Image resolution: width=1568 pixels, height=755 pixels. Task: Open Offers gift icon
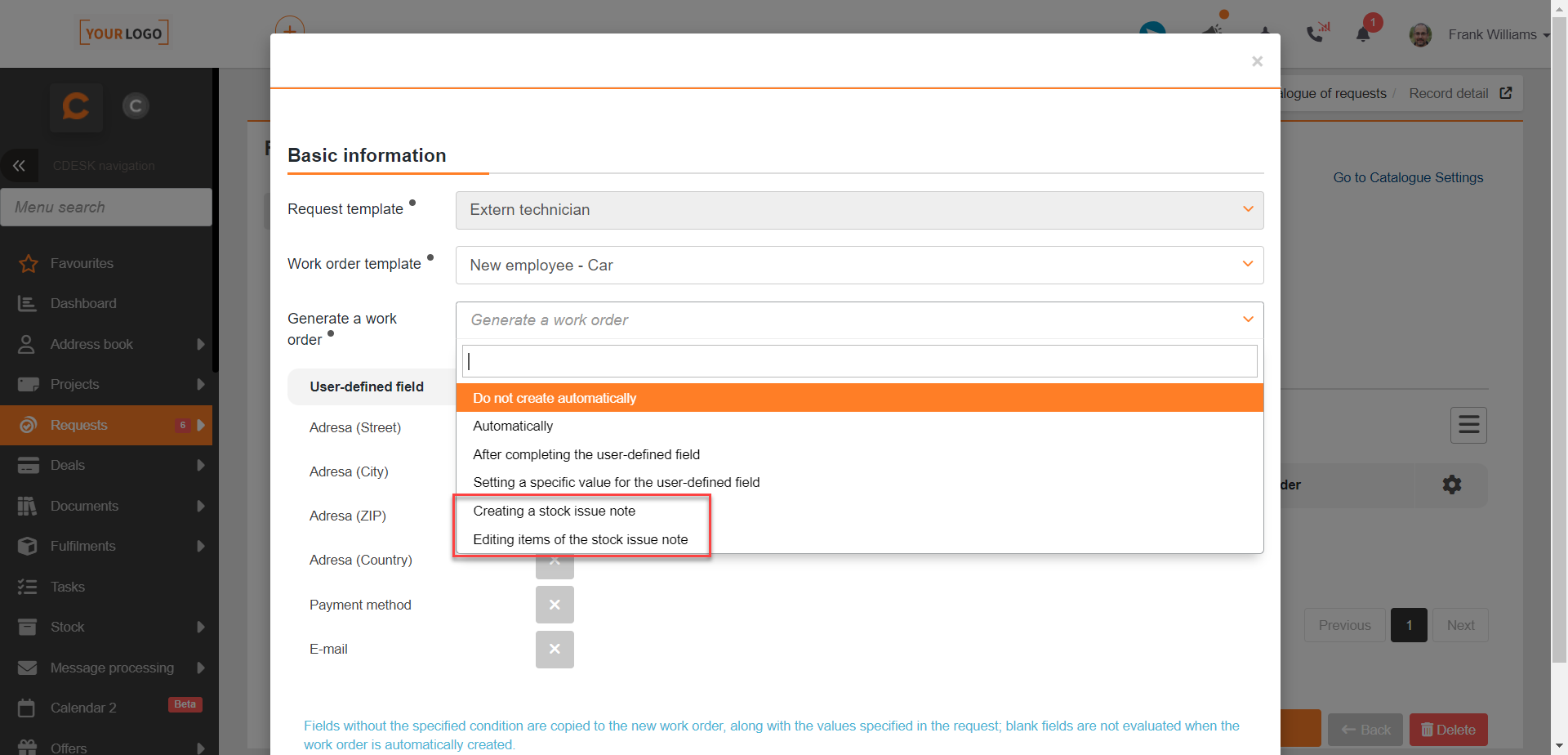click(x=28, y=747)
